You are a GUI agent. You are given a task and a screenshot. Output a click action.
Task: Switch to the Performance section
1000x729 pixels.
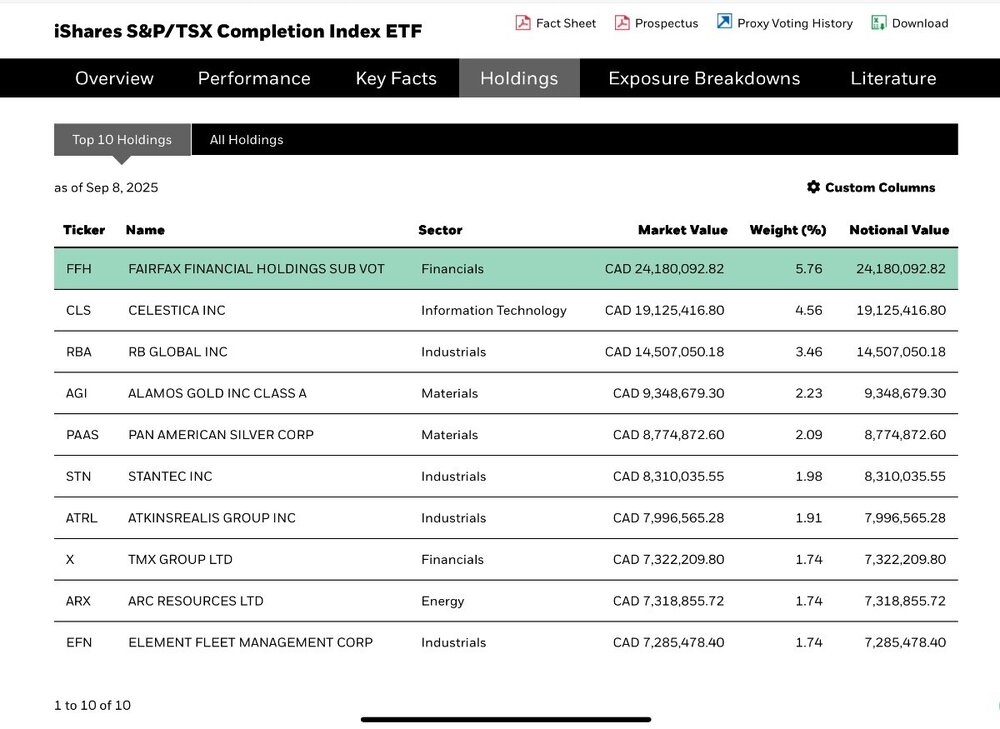[x=254, y=78]
